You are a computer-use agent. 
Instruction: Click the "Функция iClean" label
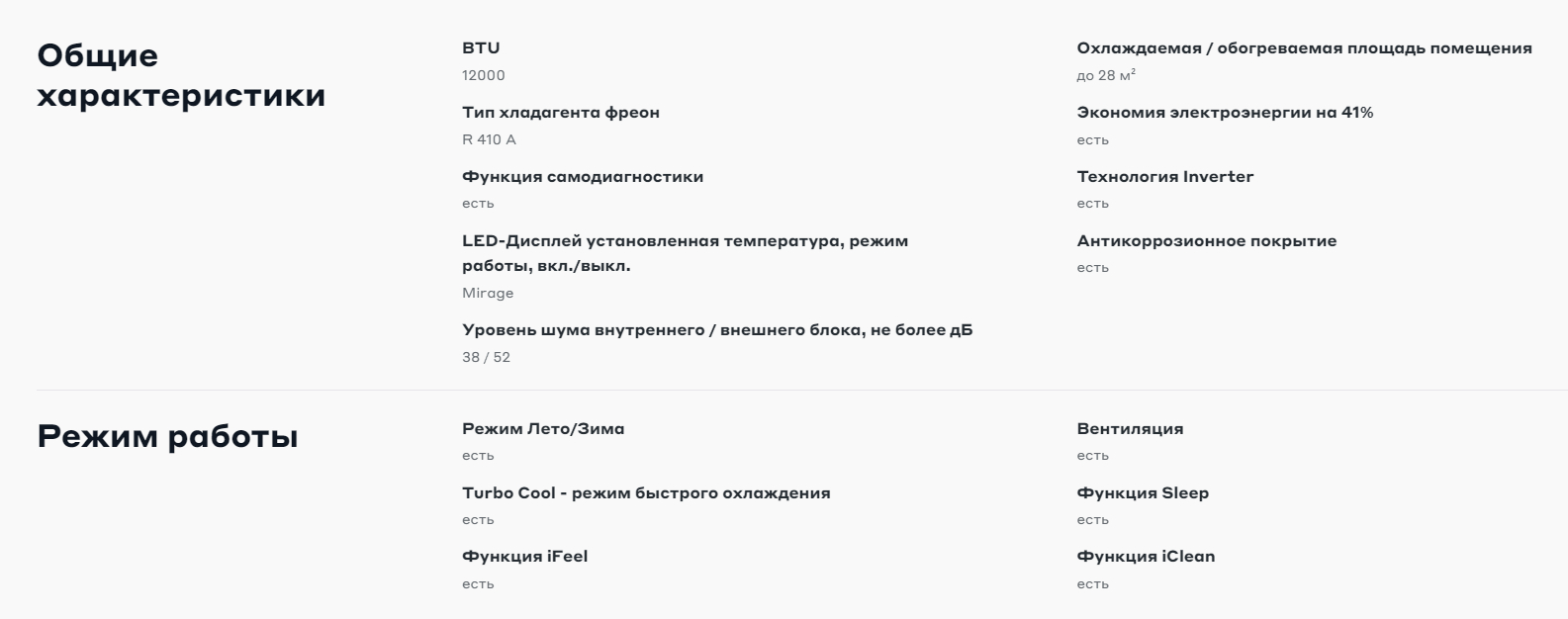coord(1146,557)
